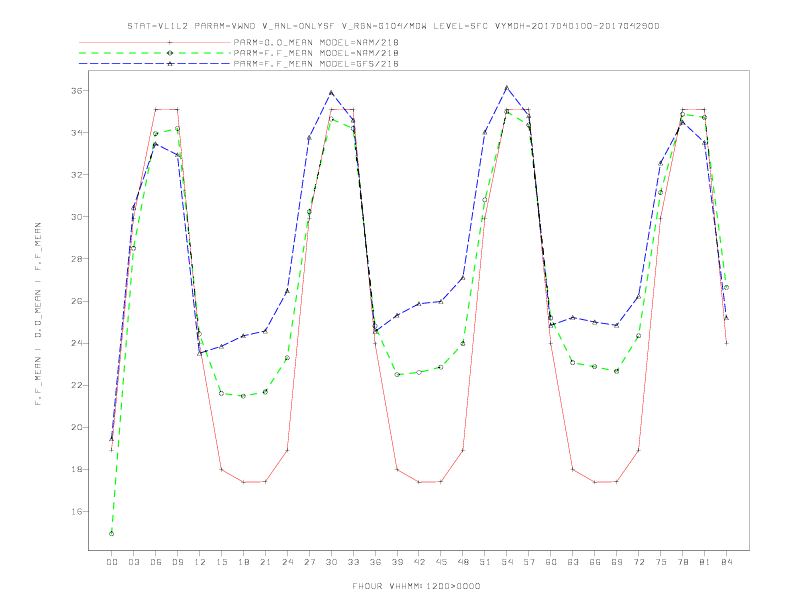The height and width of the screenshot is (612, 792).
Task: Click x-axis forecast hour label 69
Action: (x=617, y=562)
